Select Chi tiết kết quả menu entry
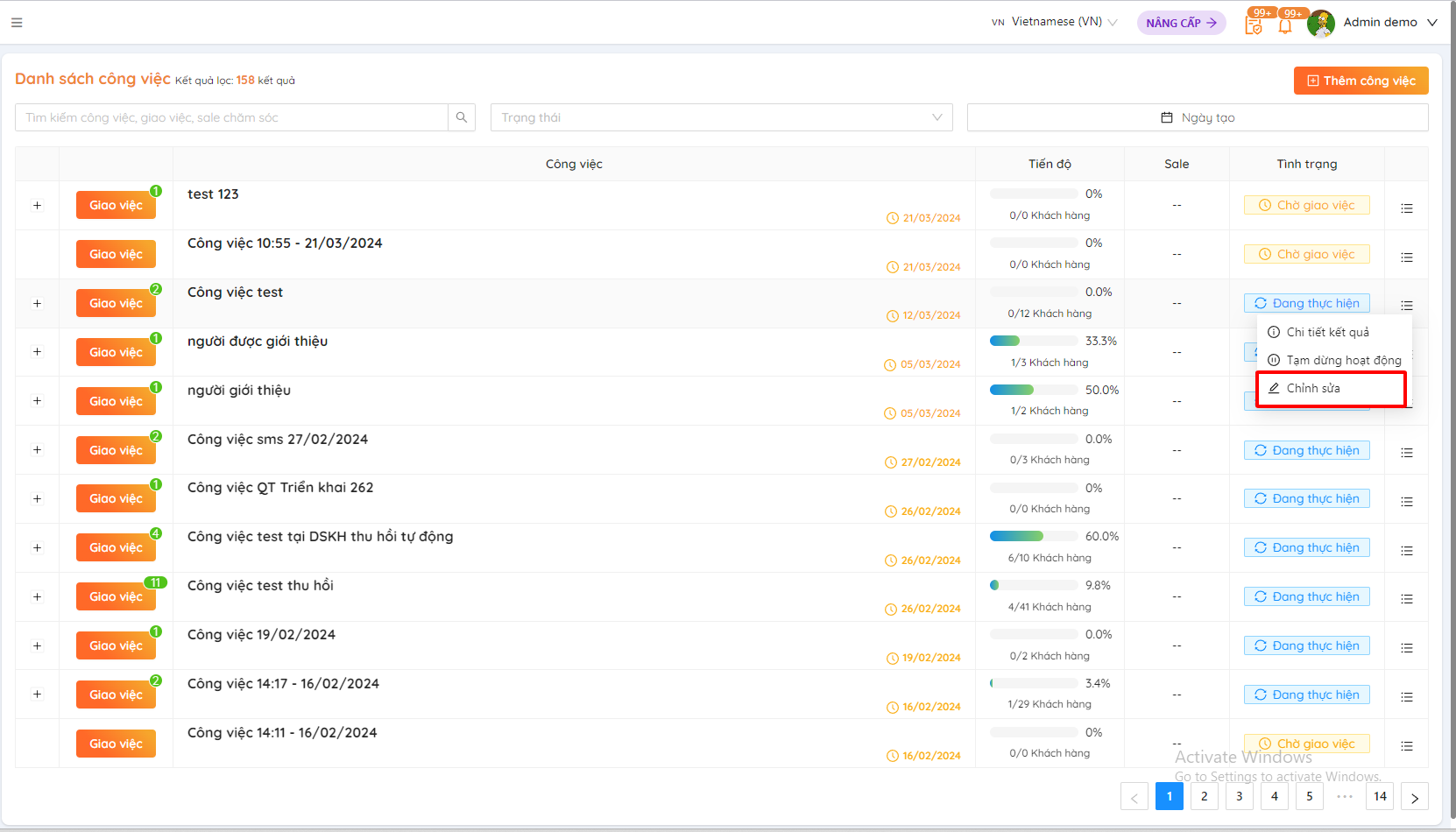 click(x=1334, y=332)
